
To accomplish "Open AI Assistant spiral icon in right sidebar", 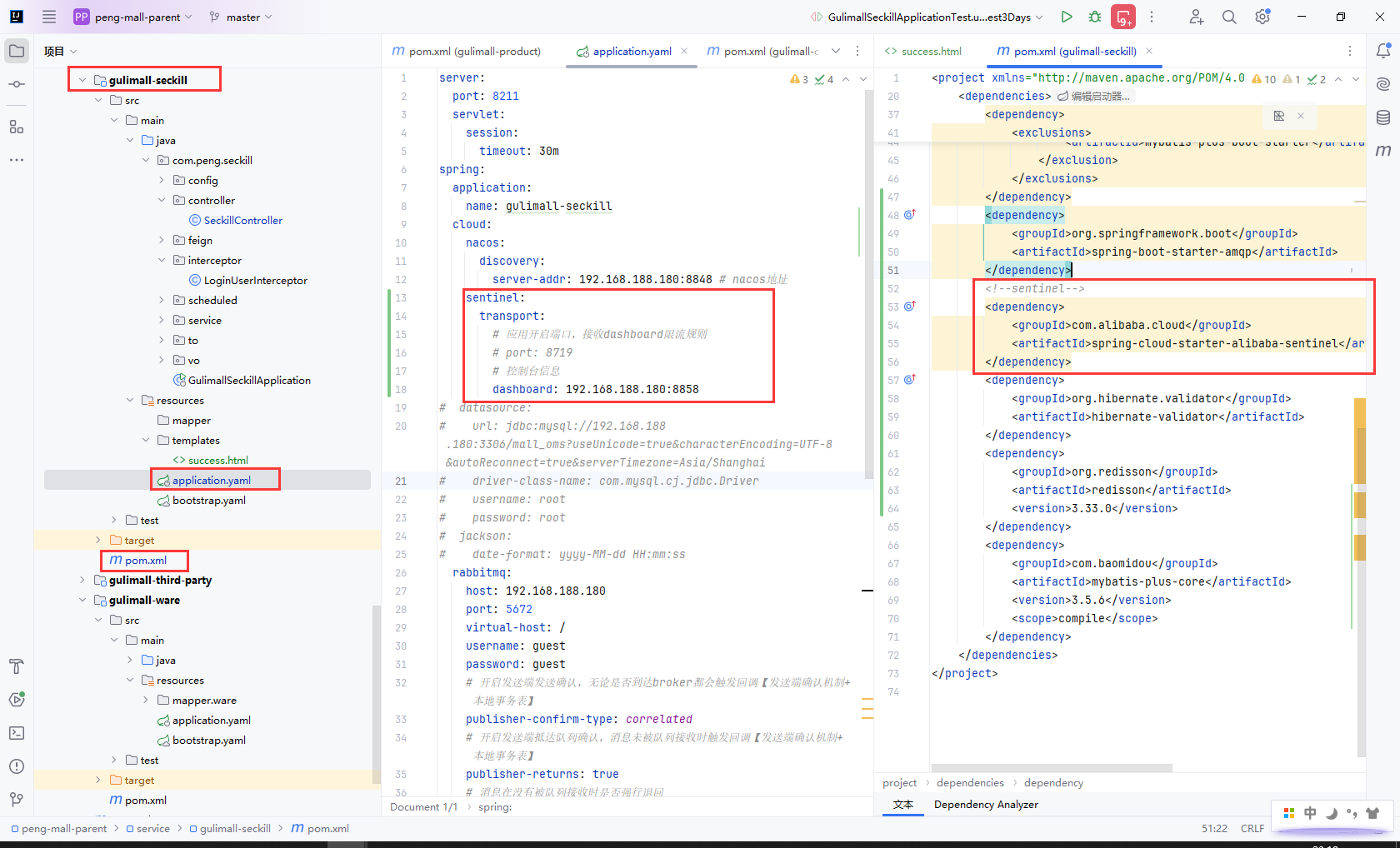I will (x=1383, y=84).
